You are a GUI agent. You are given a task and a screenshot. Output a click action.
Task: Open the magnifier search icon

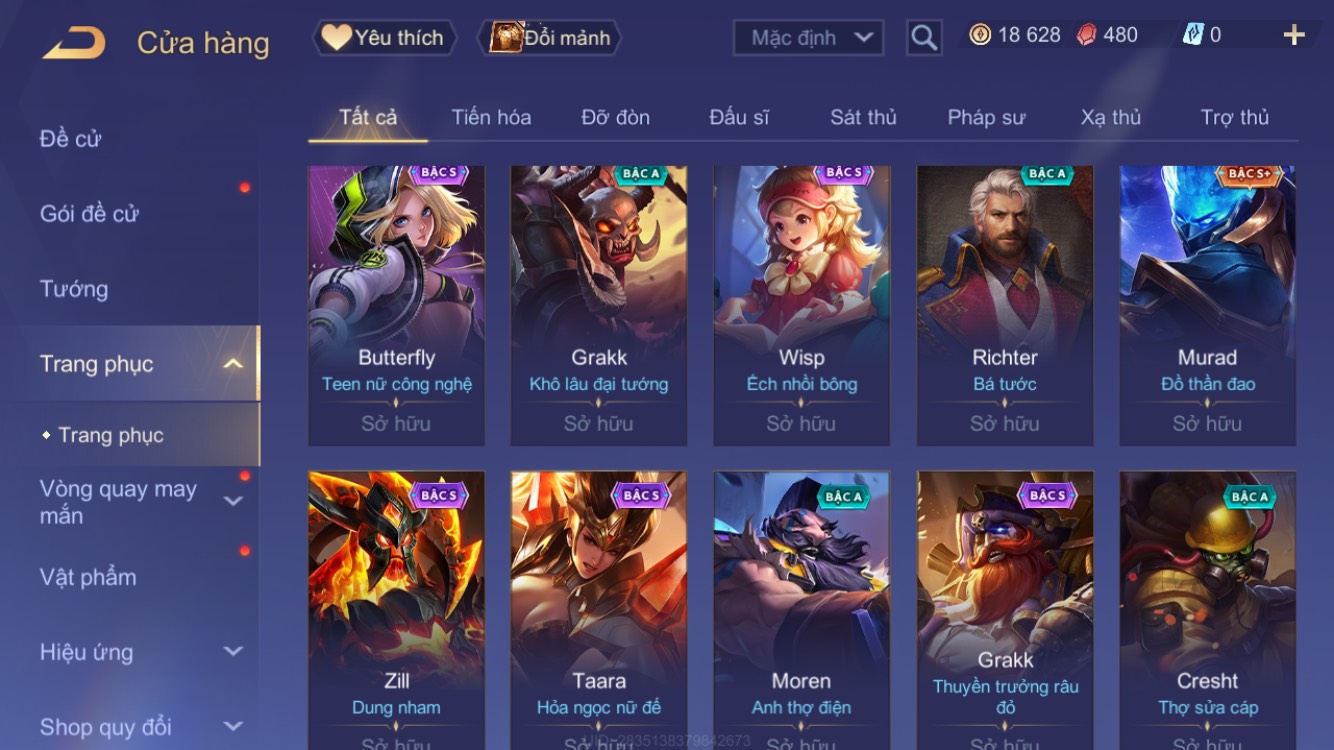[924, 38]
